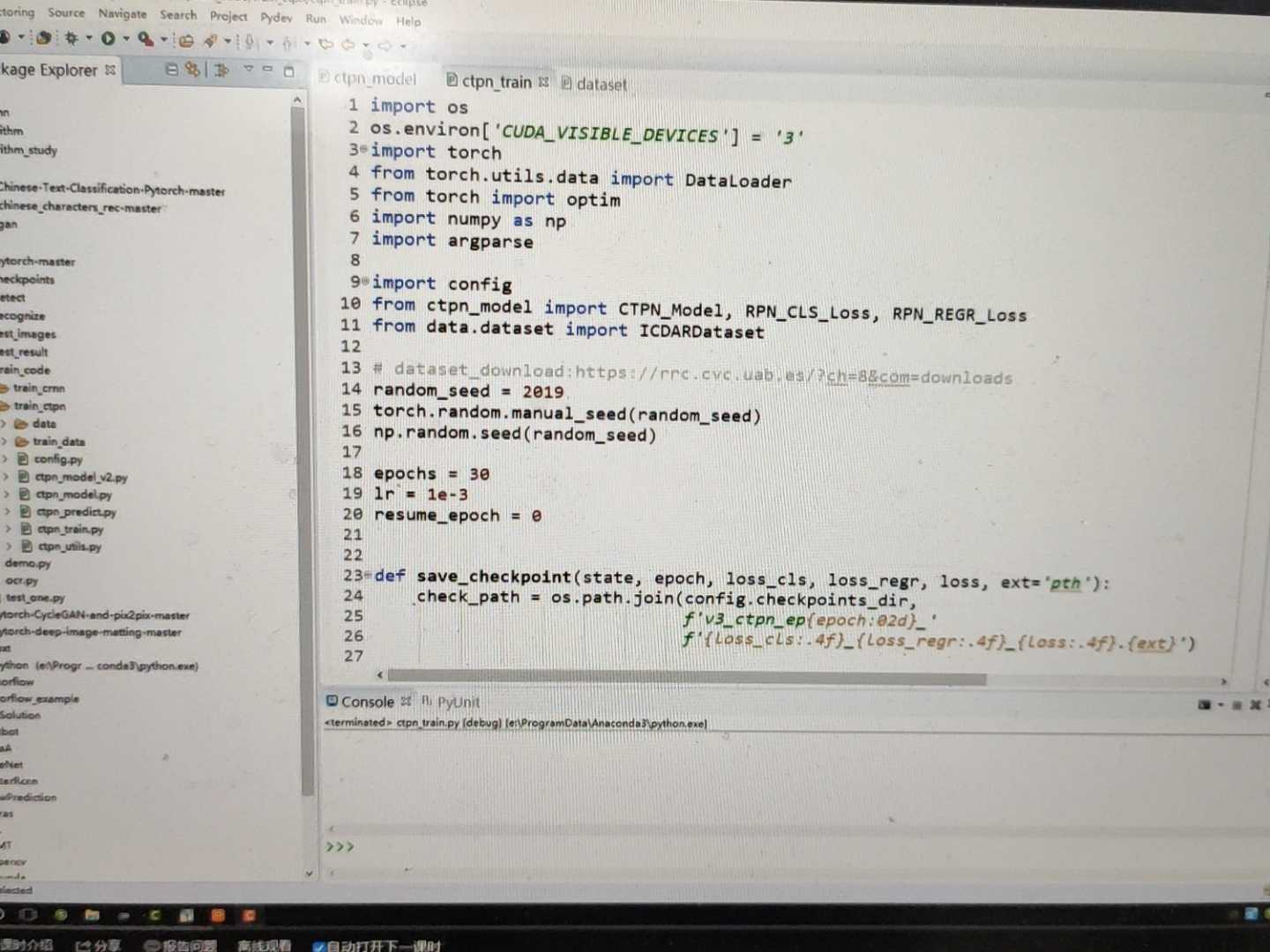The width and height of the screenshot is (1270, 952).
Task: Click the editor scrollbar's right arrow
Action: click(1223, 681)
